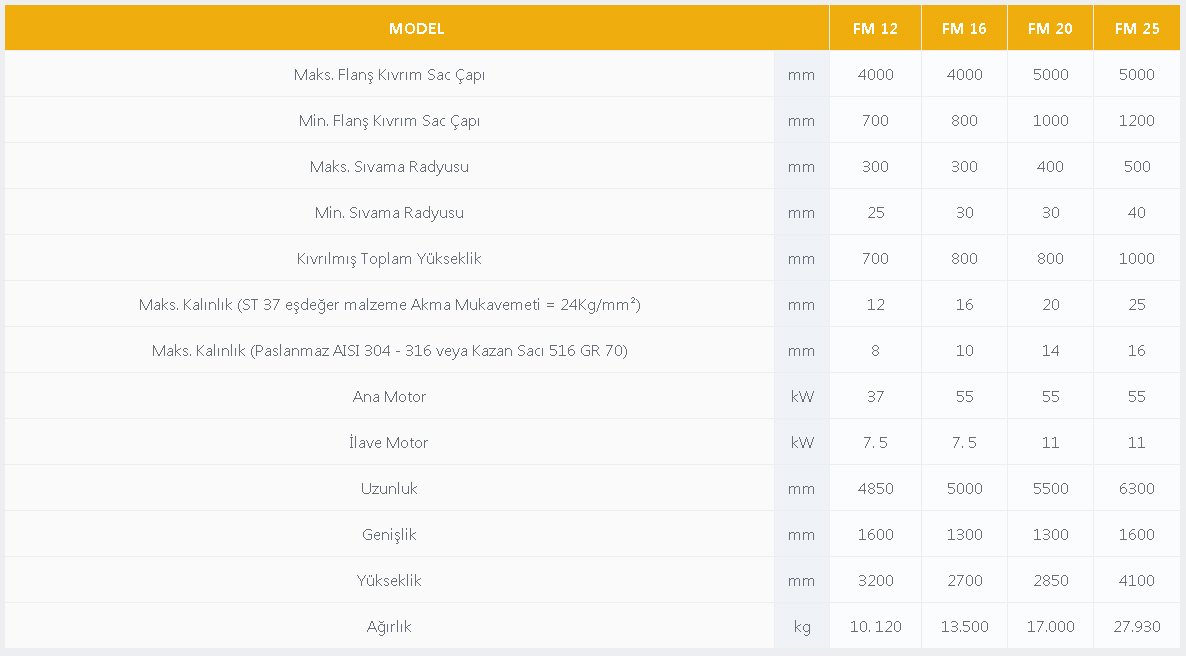This screenshot has width=1186, height=656.
Task: Click the kg unit cell
Action: [x=802, y=627]
